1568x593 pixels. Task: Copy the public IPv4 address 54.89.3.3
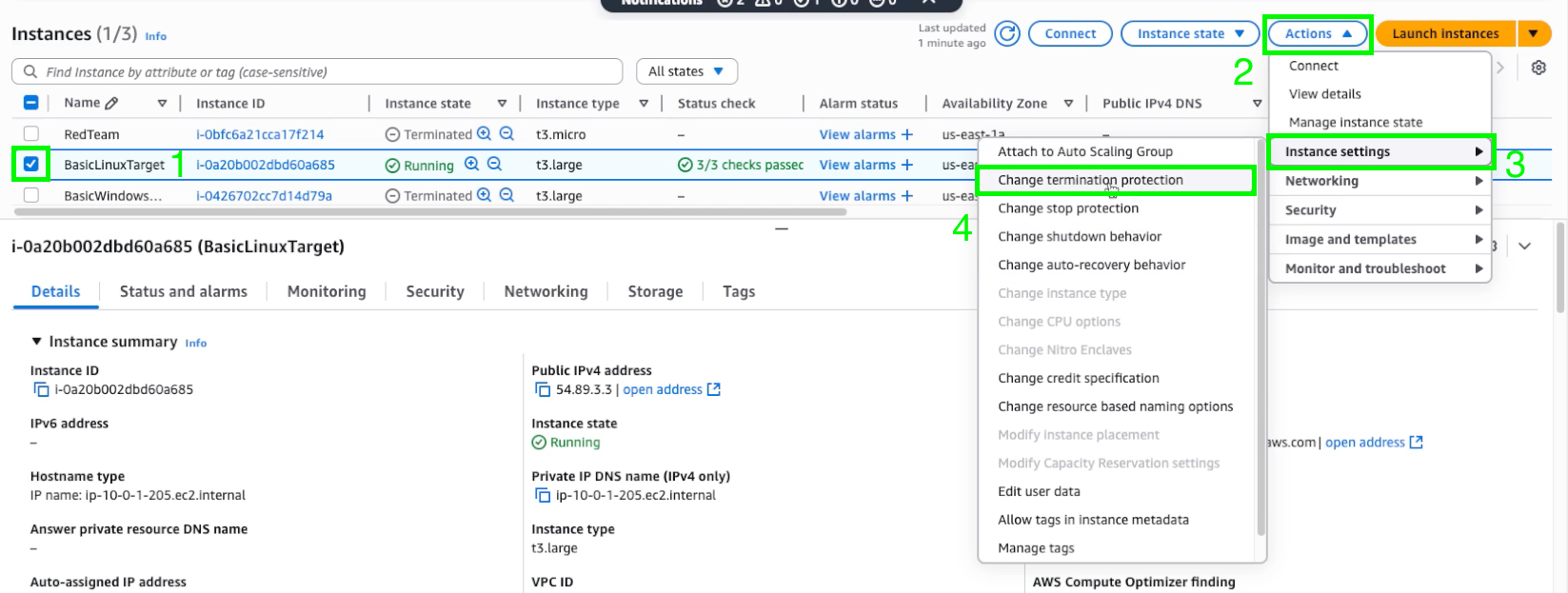click(543, 389)
